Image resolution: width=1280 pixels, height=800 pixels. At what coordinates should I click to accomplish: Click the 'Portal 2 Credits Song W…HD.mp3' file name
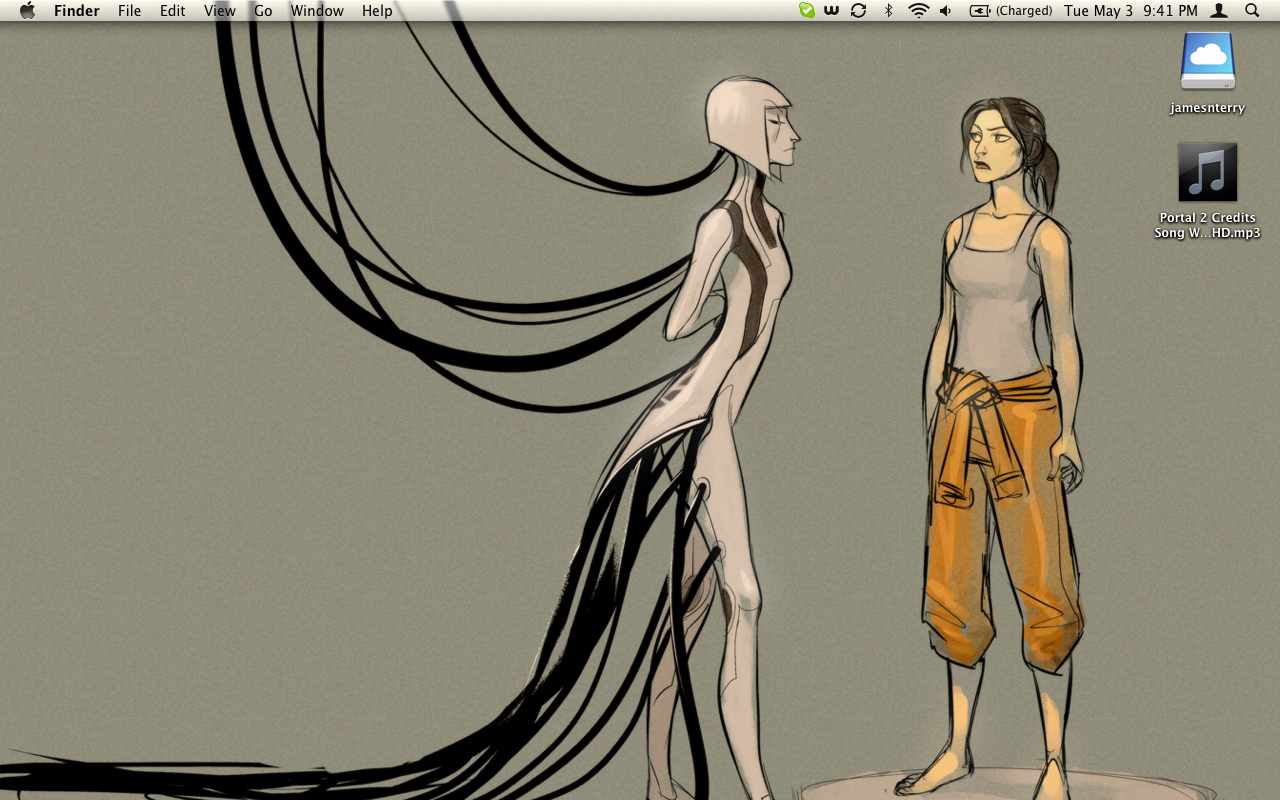coord(1208,225)
